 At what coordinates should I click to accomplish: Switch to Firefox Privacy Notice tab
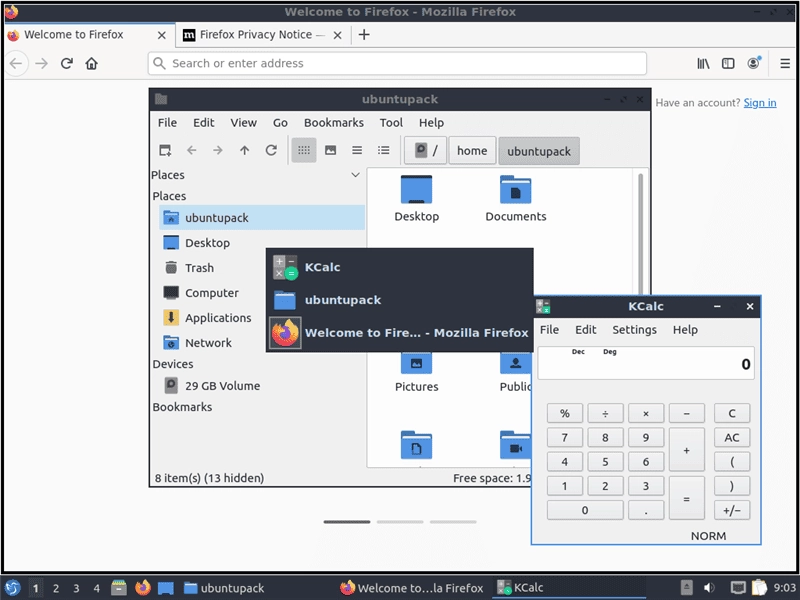click(255, 35)
